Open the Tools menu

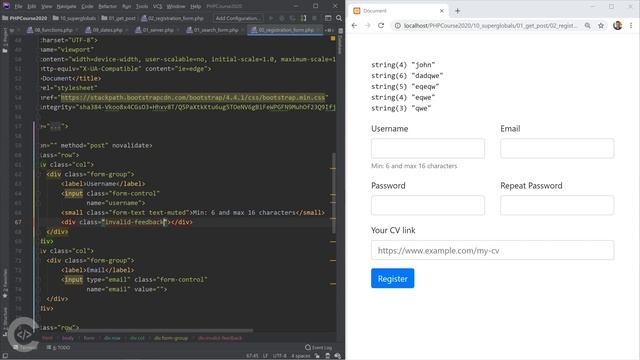tap(142, 6)
